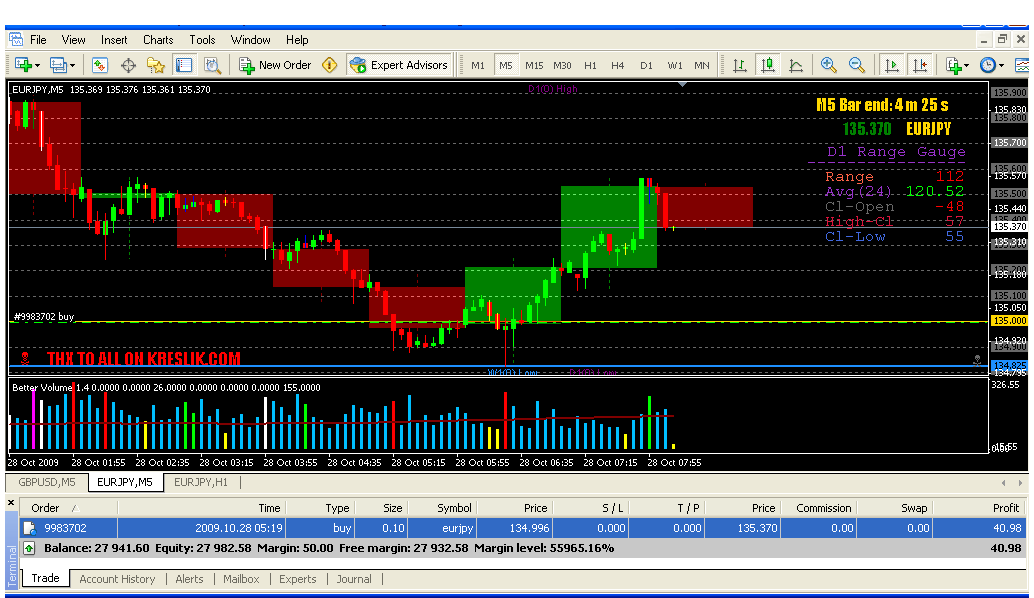Expand the New Chart dropdown arrow
The height and width of the screenshot is (598, 1034).
37,65
